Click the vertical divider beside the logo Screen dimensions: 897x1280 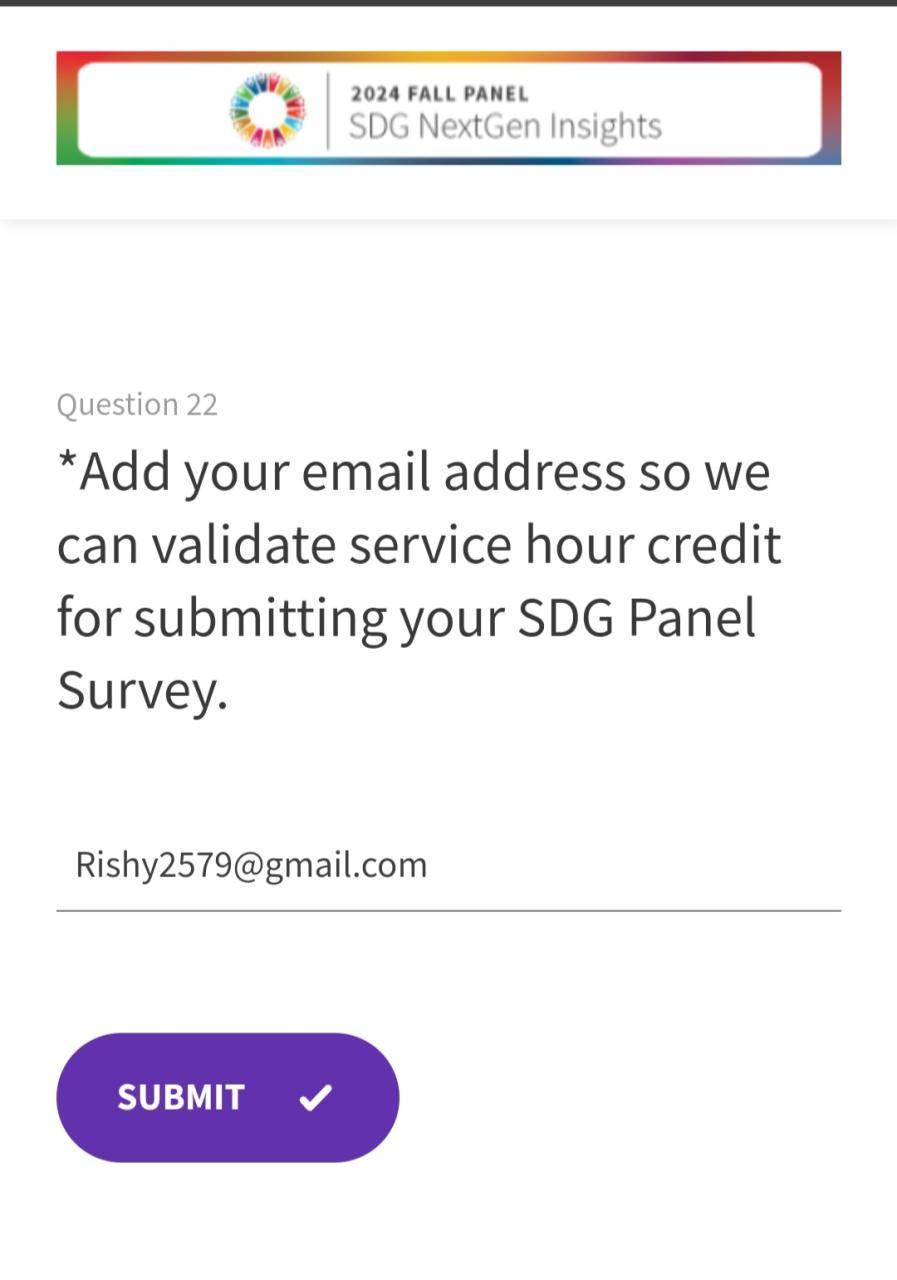[328, 110]
